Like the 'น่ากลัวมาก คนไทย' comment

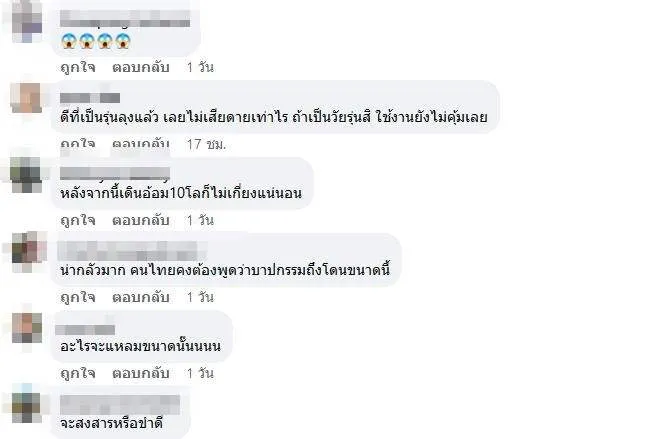click(x=78, y=298)
